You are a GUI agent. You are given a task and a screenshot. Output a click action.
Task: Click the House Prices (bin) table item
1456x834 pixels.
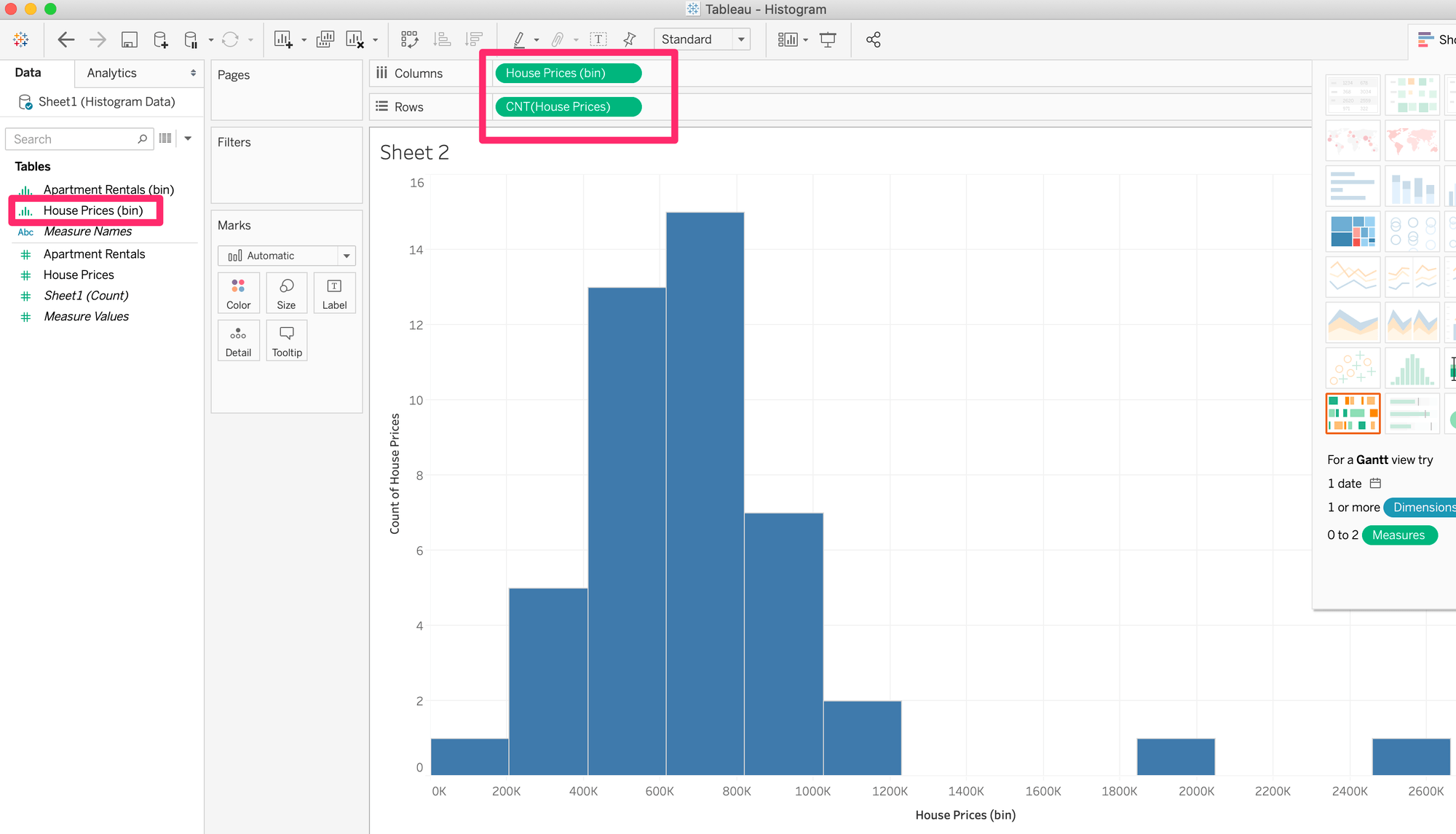coord(92,210)
